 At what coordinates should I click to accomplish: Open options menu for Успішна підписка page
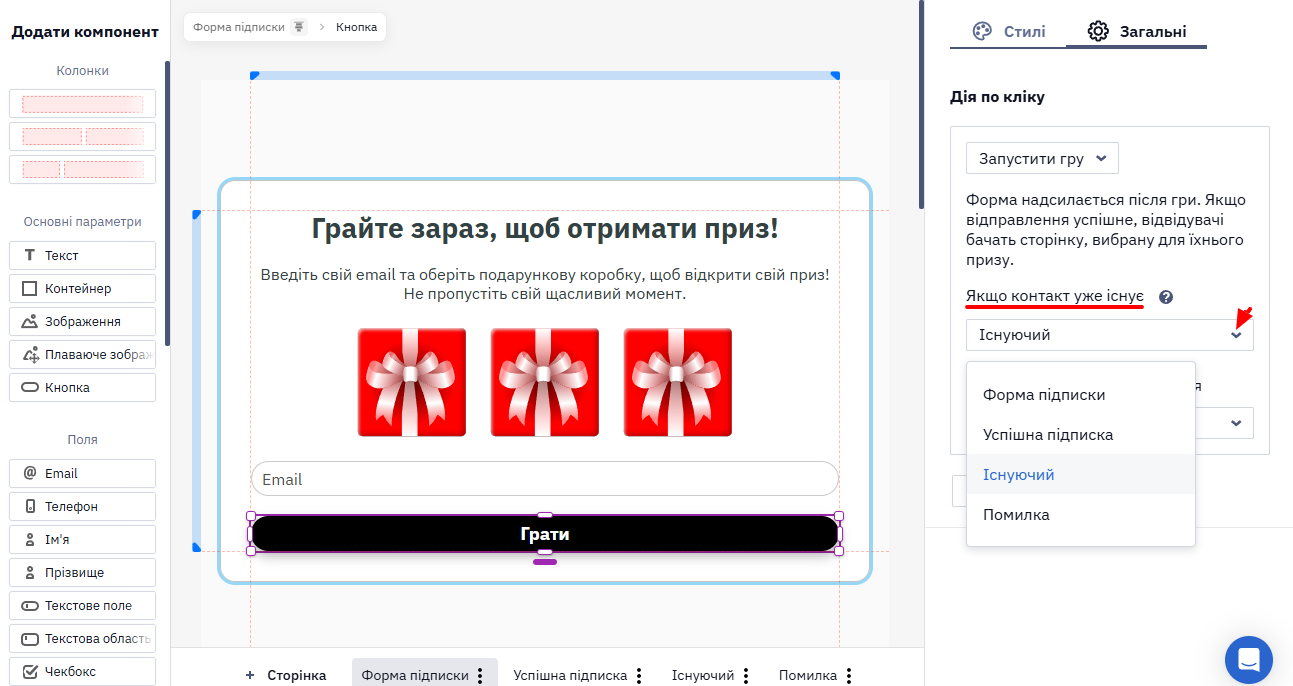pyautogui.click(x=639, y=675)
